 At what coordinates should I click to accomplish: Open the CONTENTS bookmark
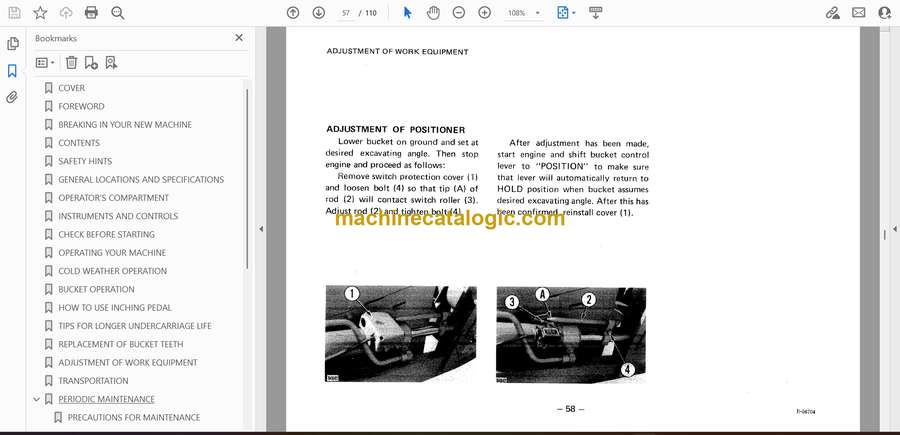pos(79,143)
